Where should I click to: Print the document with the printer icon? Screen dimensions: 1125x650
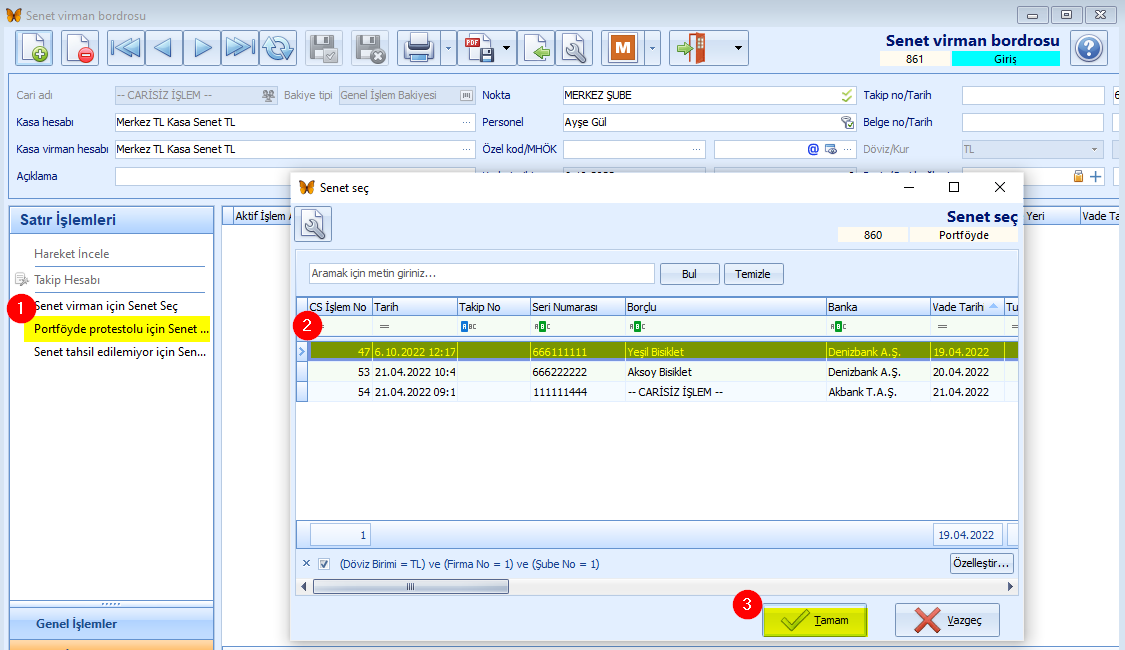(418, 48)
